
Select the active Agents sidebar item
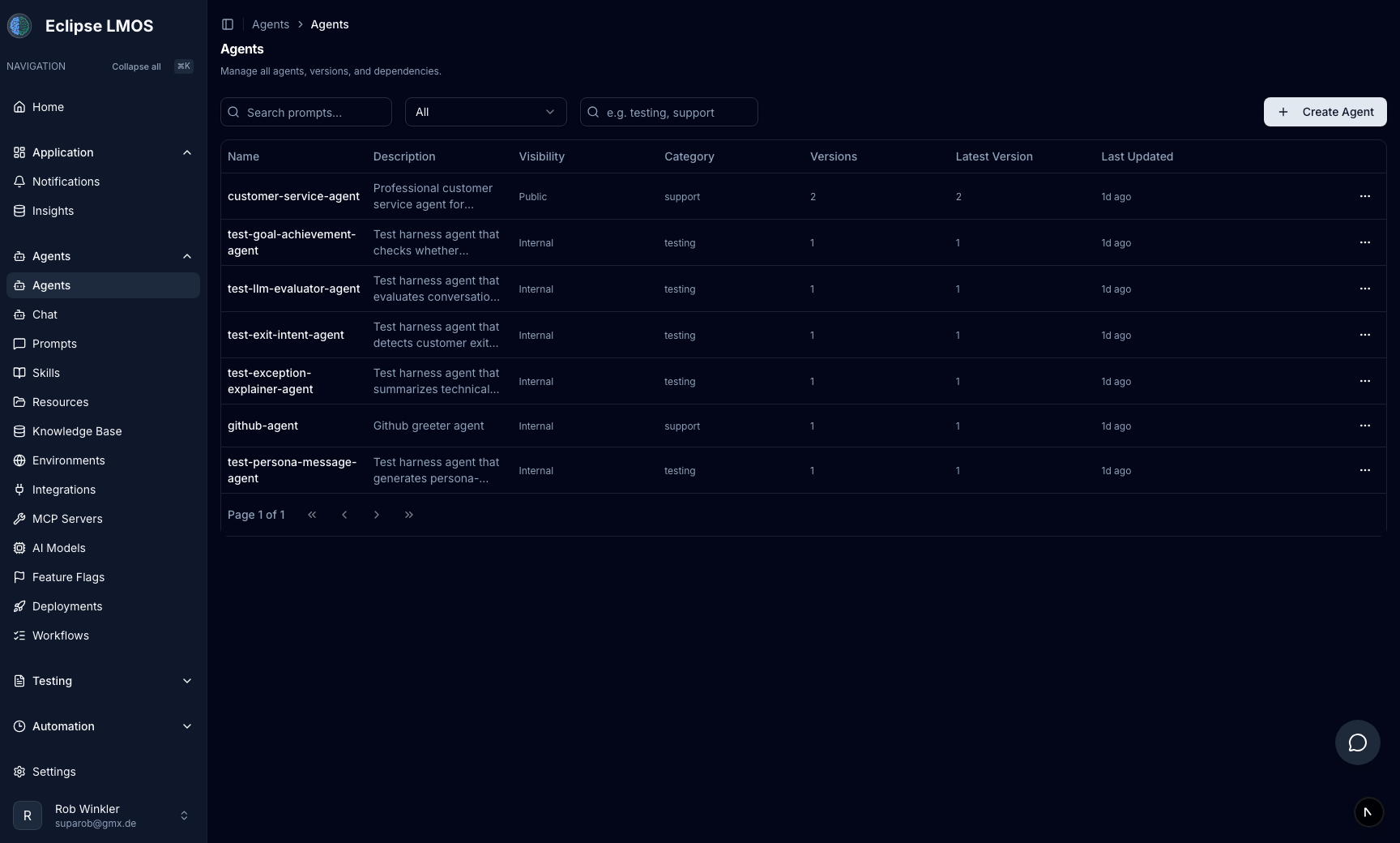[x=103, y=285]
